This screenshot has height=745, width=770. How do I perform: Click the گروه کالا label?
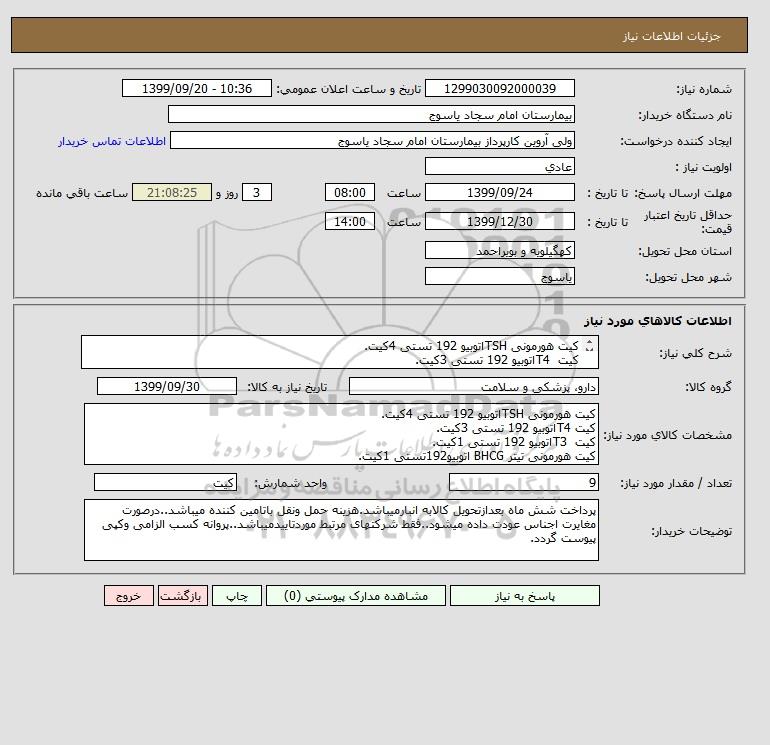tap(708, 387)
